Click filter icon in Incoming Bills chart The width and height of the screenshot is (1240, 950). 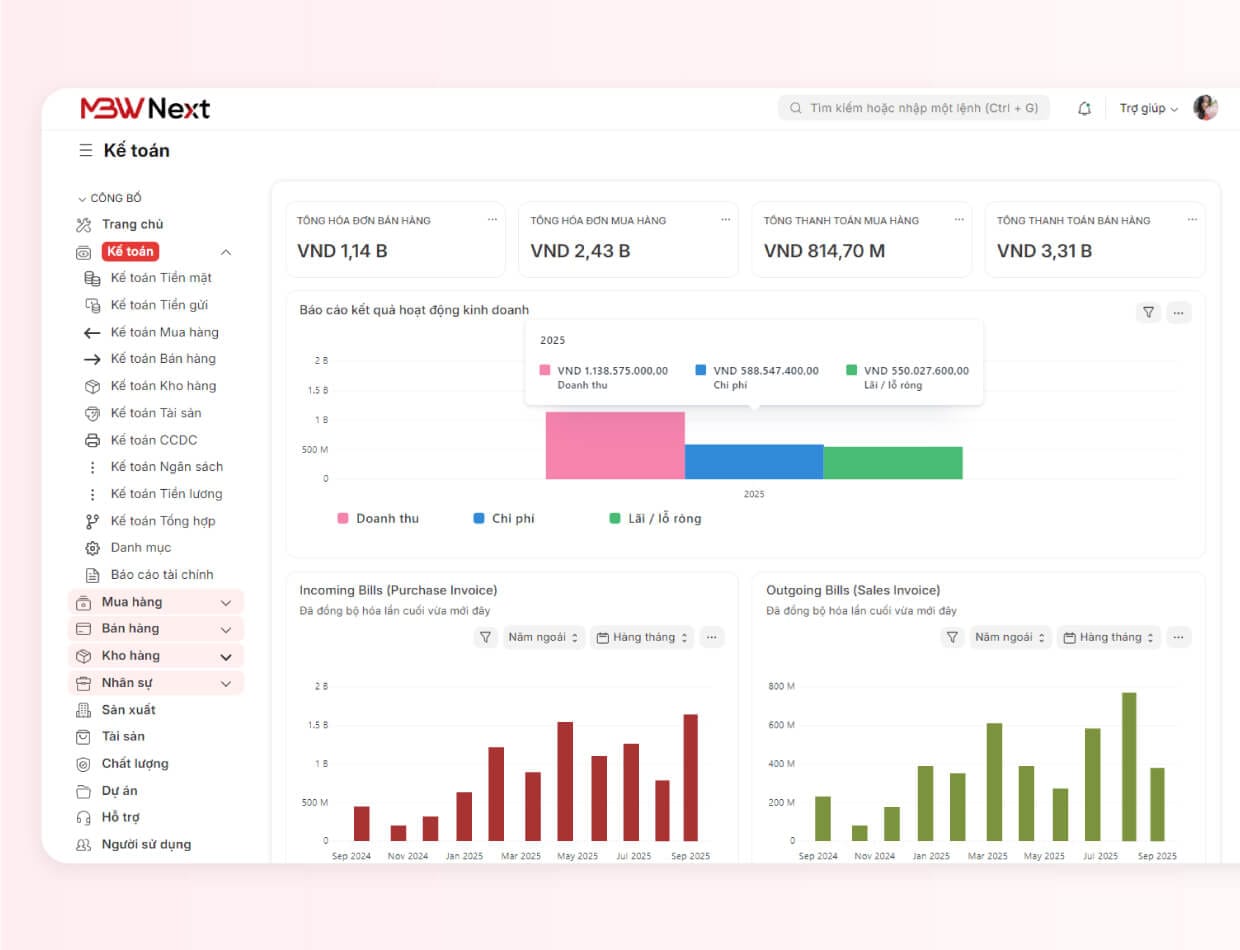coord(486,637)
